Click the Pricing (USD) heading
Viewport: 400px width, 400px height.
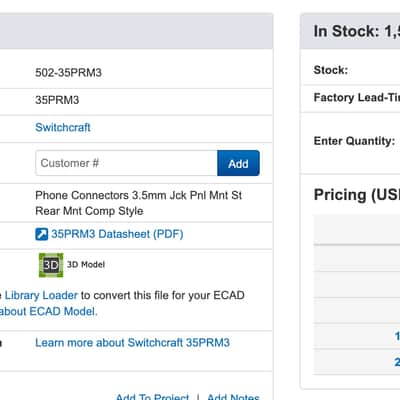coord(357,195)
